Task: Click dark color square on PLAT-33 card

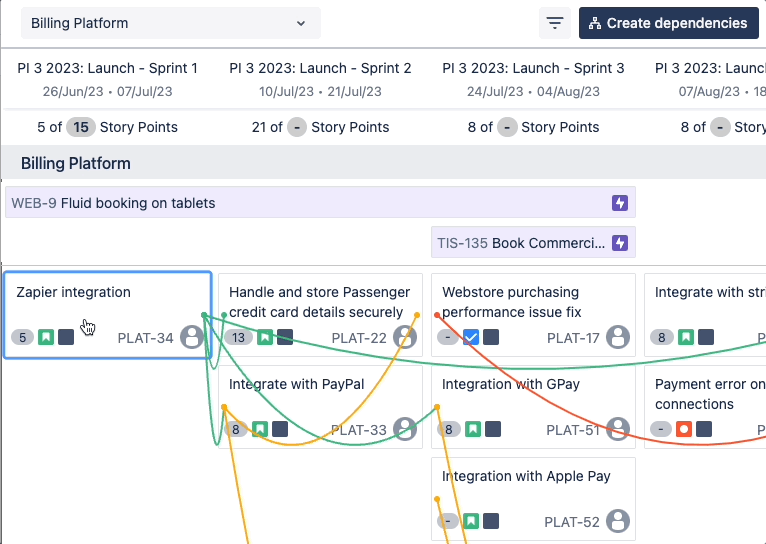Action: [281, 429]
